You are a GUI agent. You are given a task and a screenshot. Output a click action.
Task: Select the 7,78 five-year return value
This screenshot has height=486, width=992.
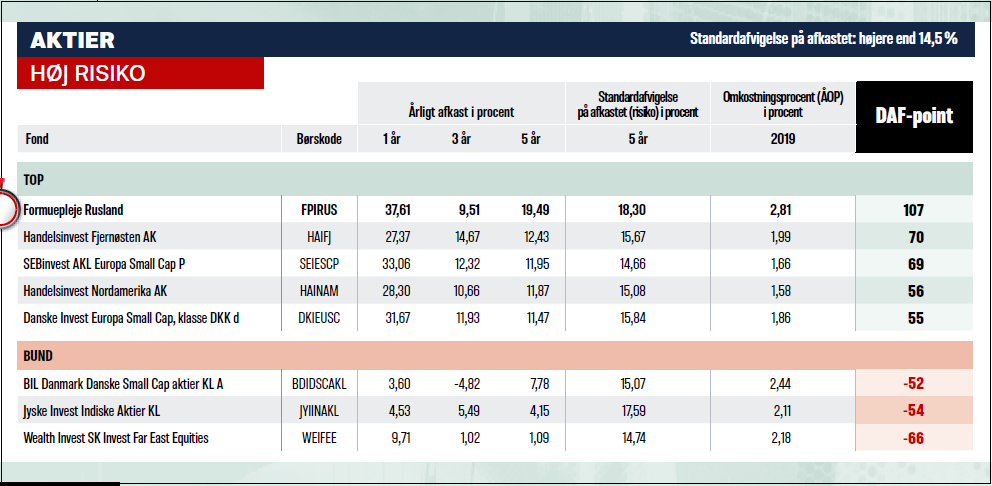point(538,383)
